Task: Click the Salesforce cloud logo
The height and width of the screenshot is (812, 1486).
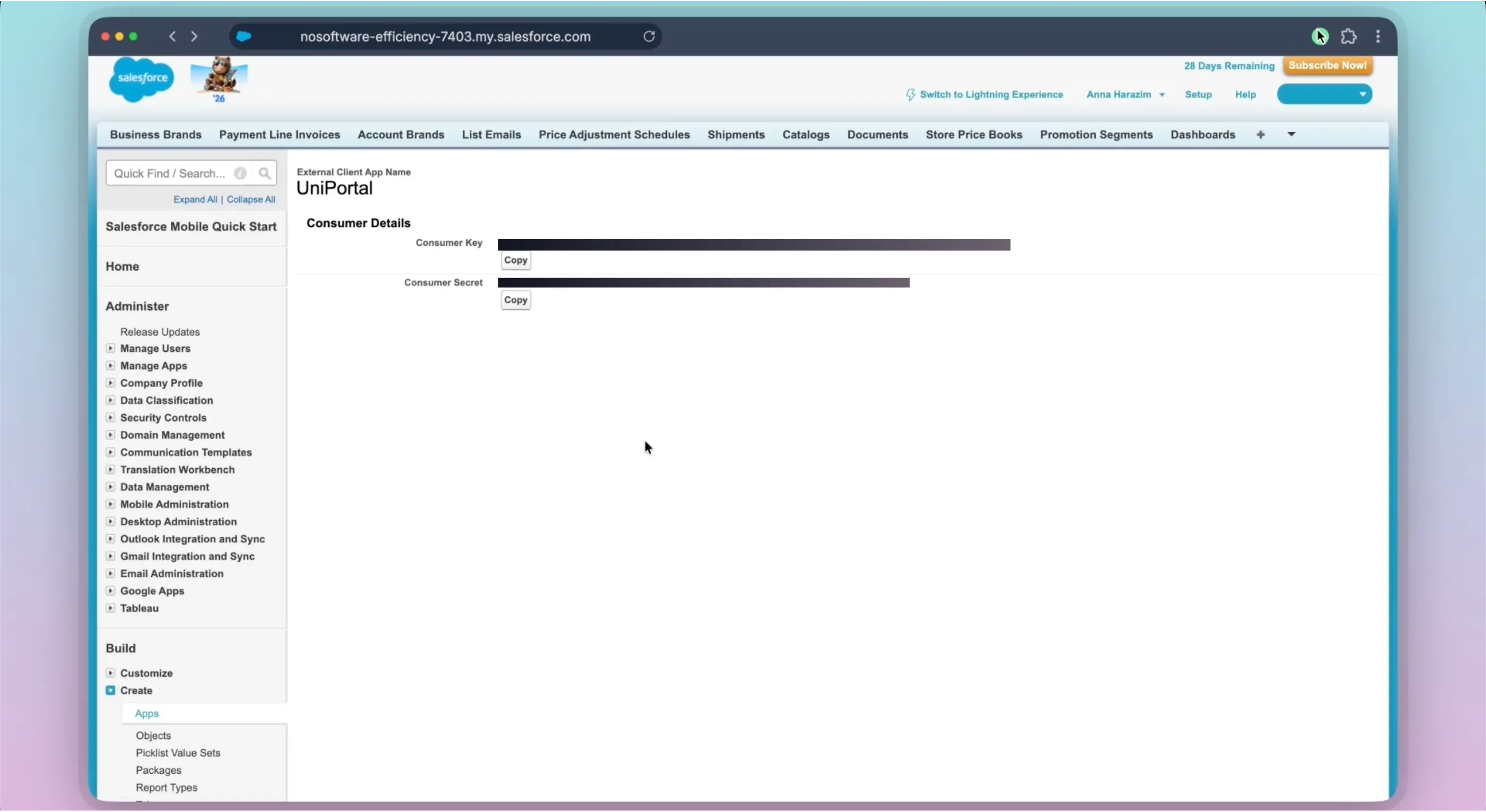Action: pyautogui.click(x=142, y=79)
